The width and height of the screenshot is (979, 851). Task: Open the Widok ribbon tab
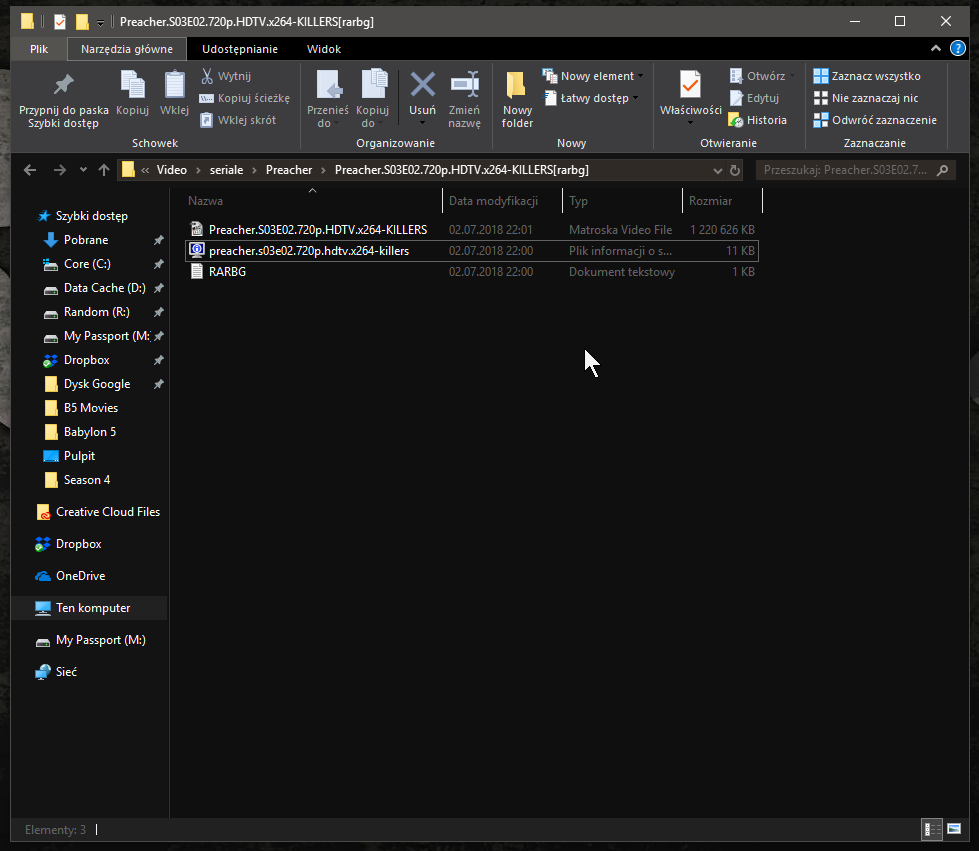(x=323, y=49)
